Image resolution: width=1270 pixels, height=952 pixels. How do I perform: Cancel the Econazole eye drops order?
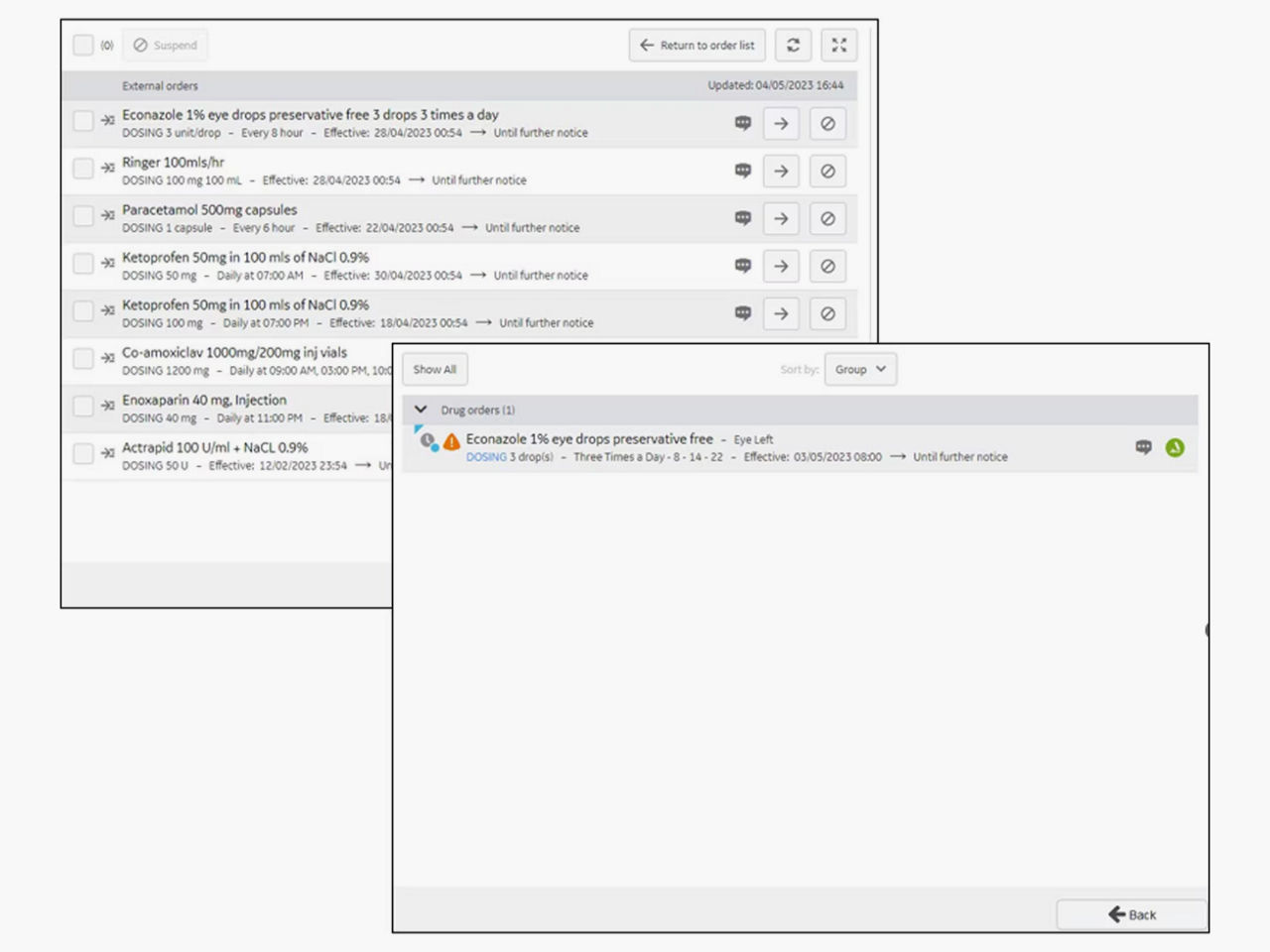[x=827, y=123]
